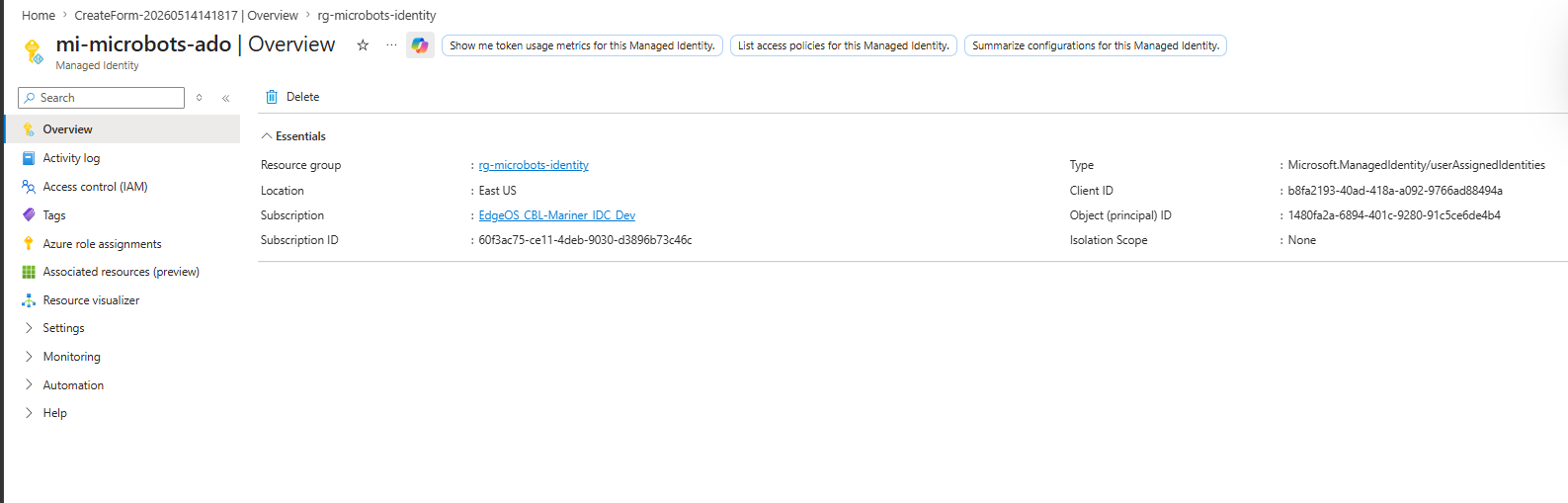Click the purple Tags icon
1568x503 pixels.
[29, 215]
